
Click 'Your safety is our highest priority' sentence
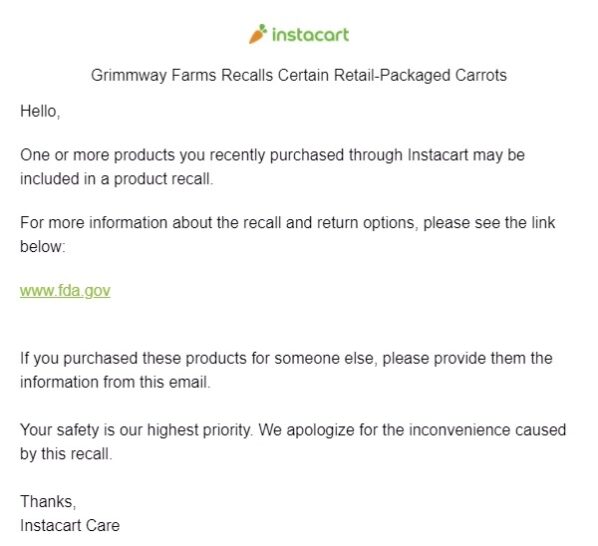point(136,430)
